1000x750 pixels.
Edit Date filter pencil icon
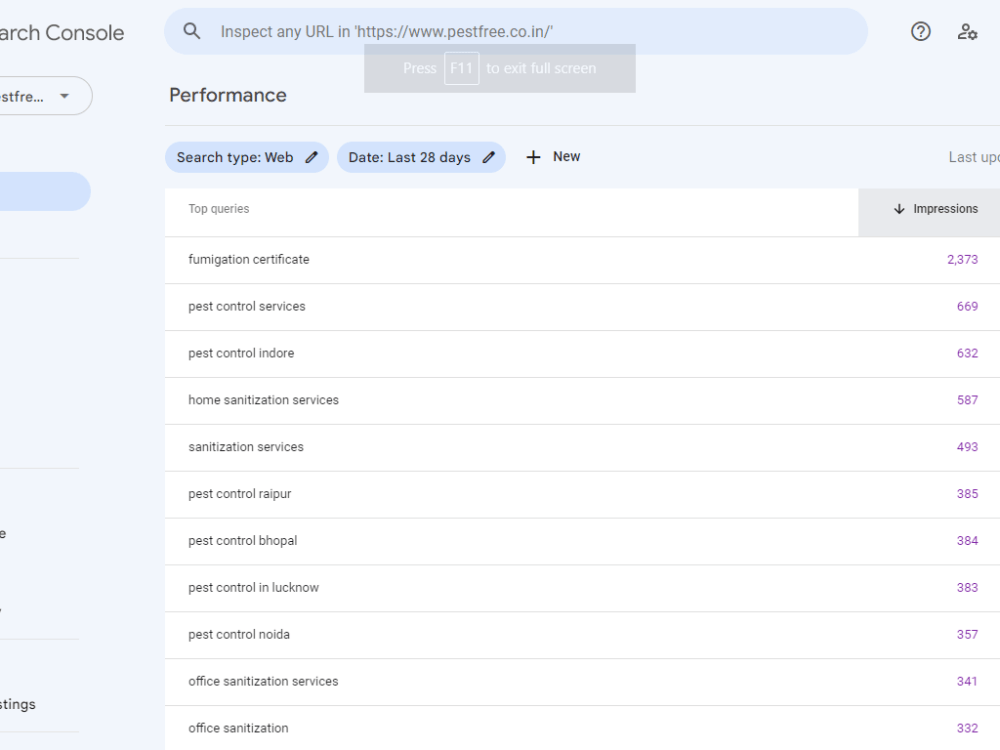tap(489, 158)
